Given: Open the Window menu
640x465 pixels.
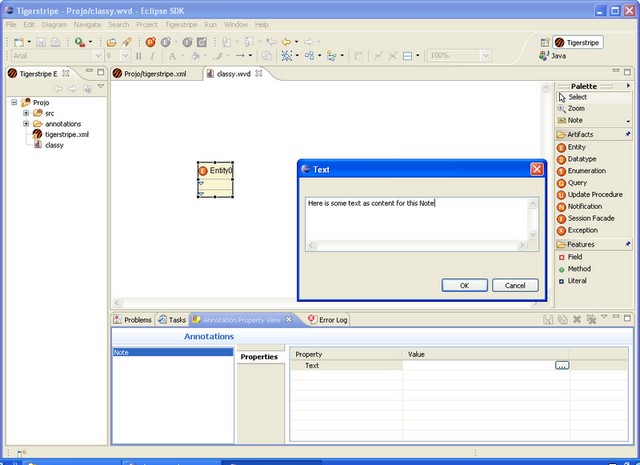Looking at the screenshot, I should 236,24.
